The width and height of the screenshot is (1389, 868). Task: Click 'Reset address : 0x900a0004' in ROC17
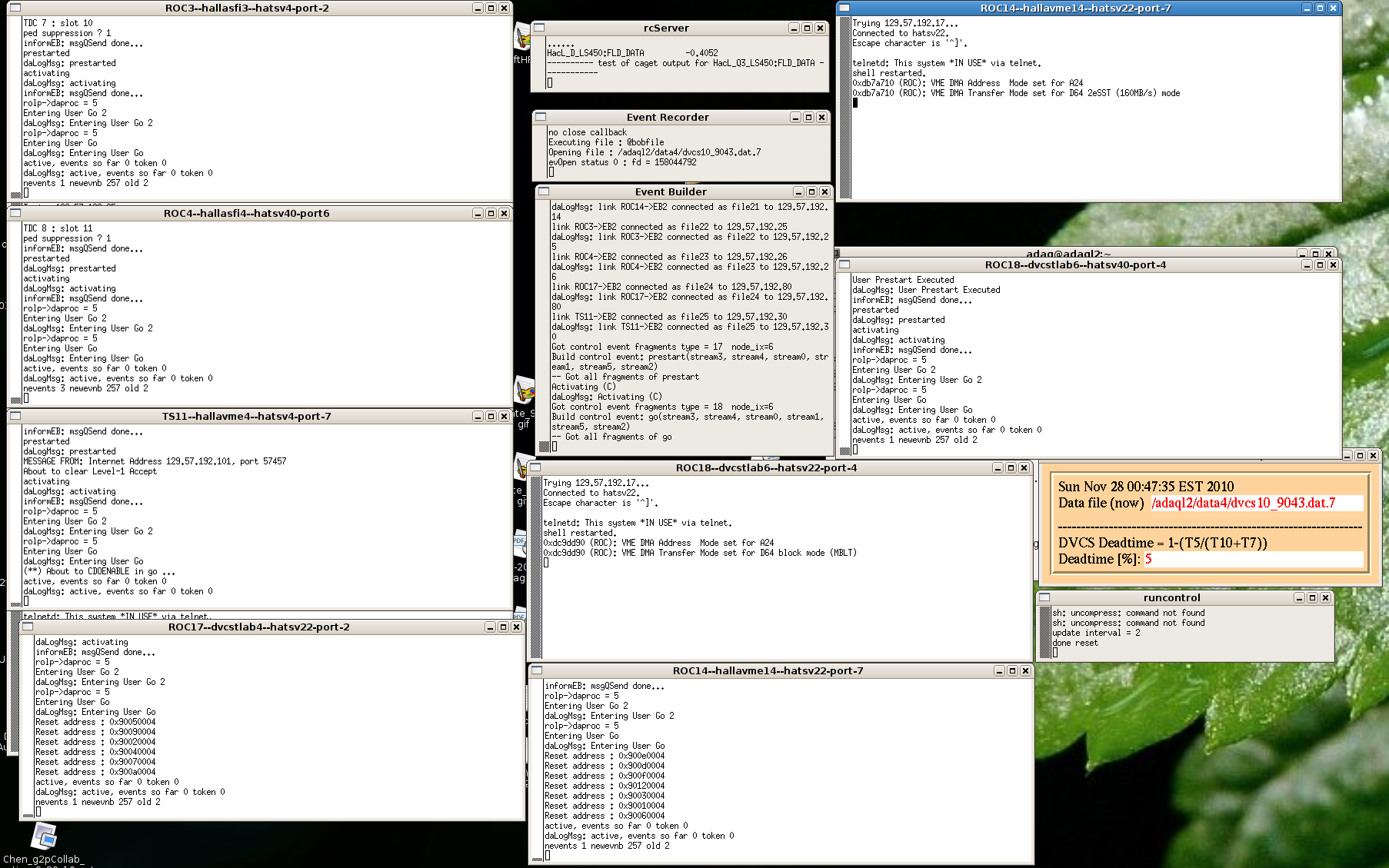coord(95,772)
